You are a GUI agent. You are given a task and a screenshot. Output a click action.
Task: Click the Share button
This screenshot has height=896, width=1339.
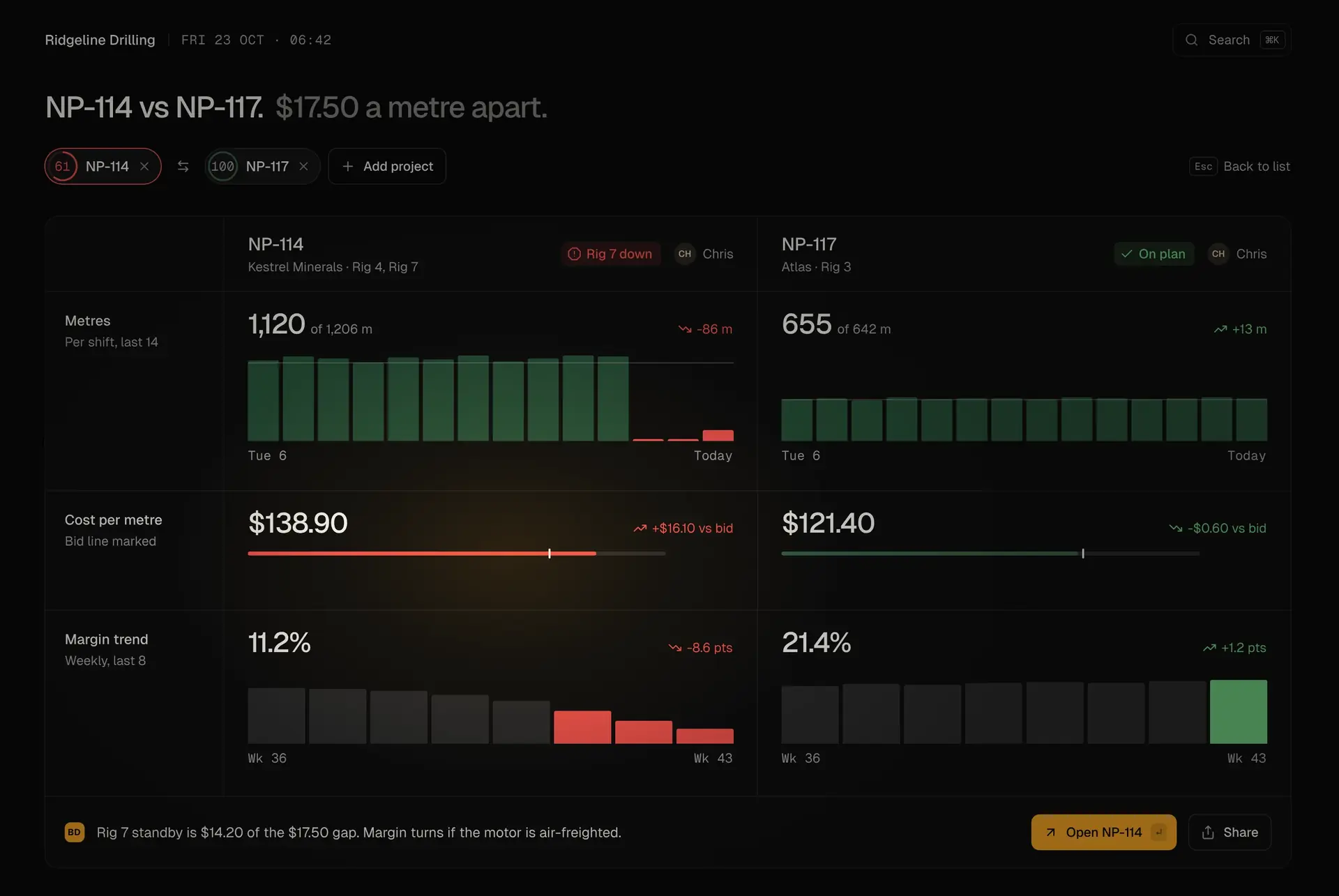[1230, 832]
